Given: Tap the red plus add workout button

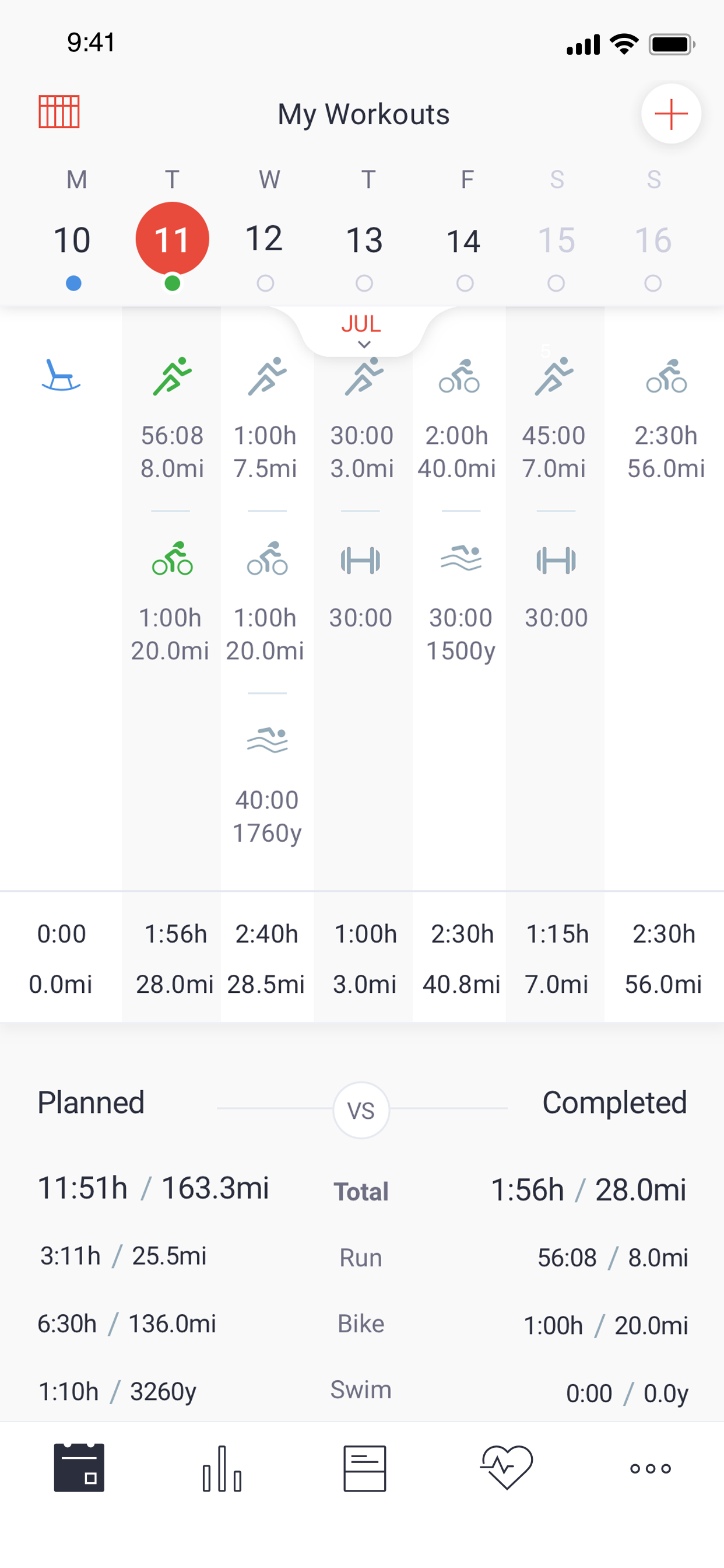Looking at the screenshot, I should point(670,114).
